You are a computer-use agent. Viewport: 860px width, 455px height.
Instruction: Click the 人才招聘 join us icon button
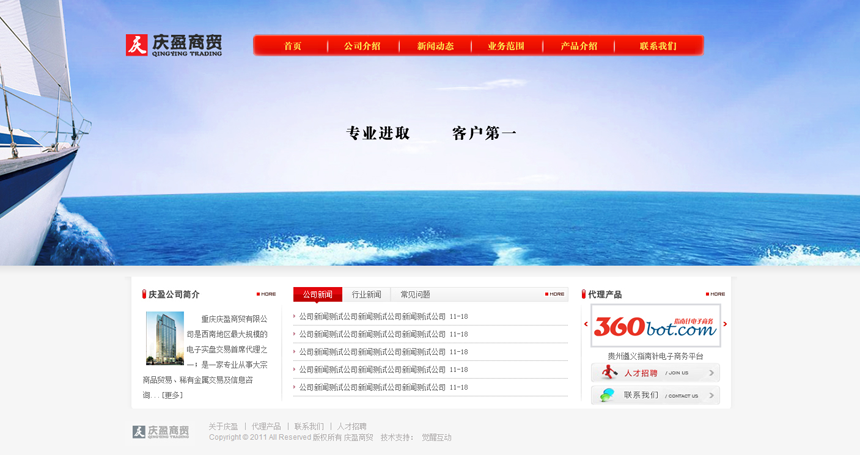point(655,372)
